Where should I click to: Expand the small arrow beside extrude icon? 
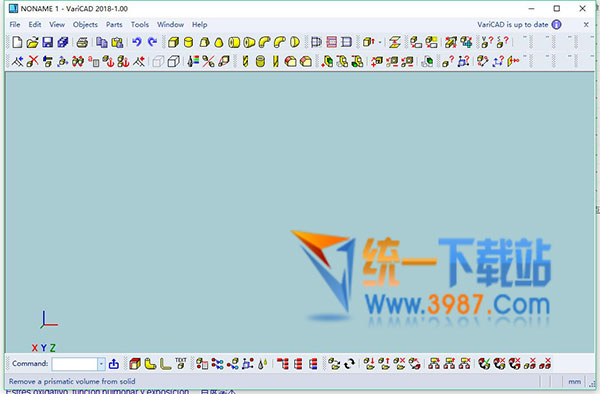click(x=380, y=42)
